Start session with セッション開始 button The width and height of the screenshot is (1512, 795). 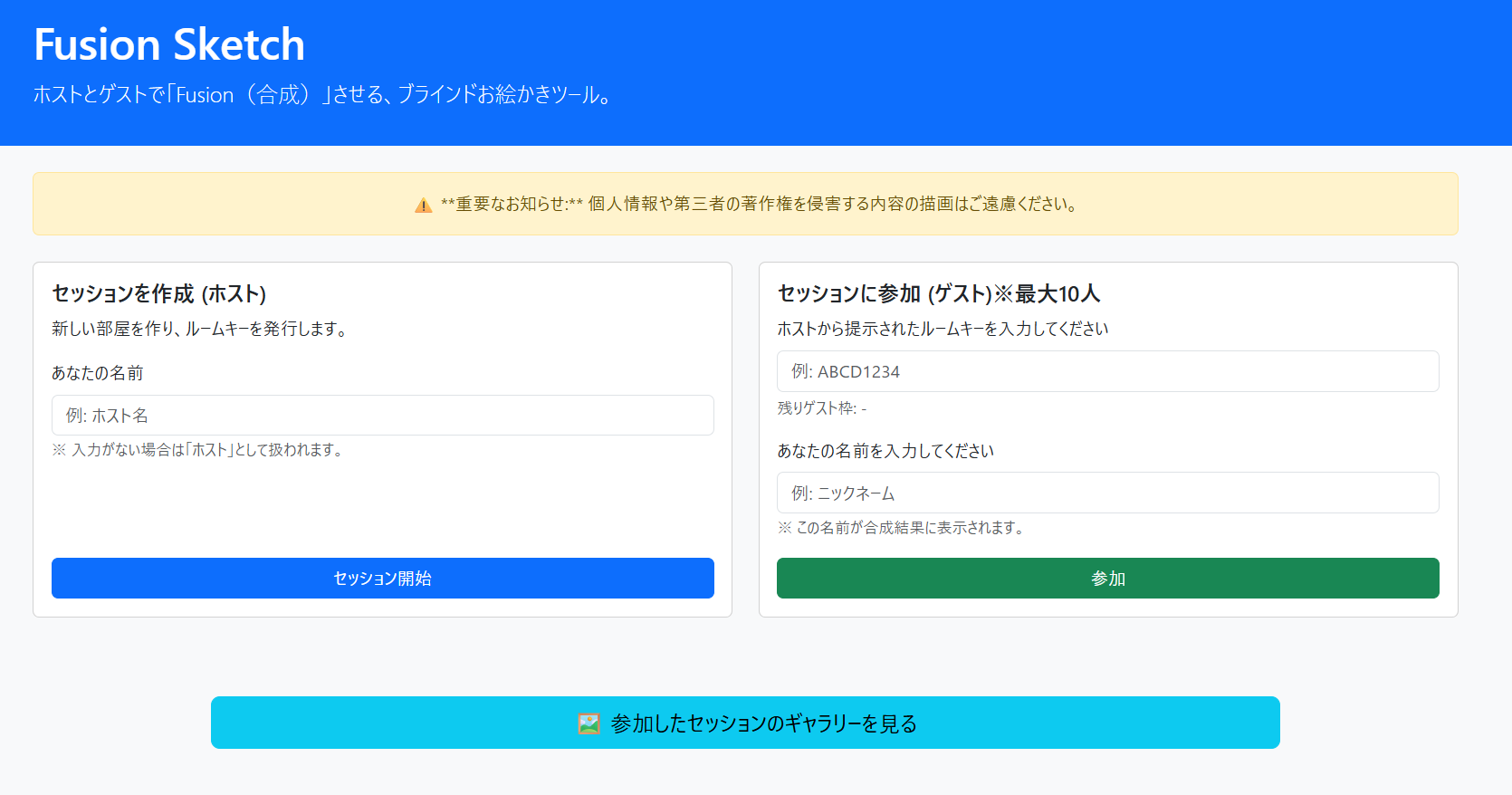coord(383,578)
